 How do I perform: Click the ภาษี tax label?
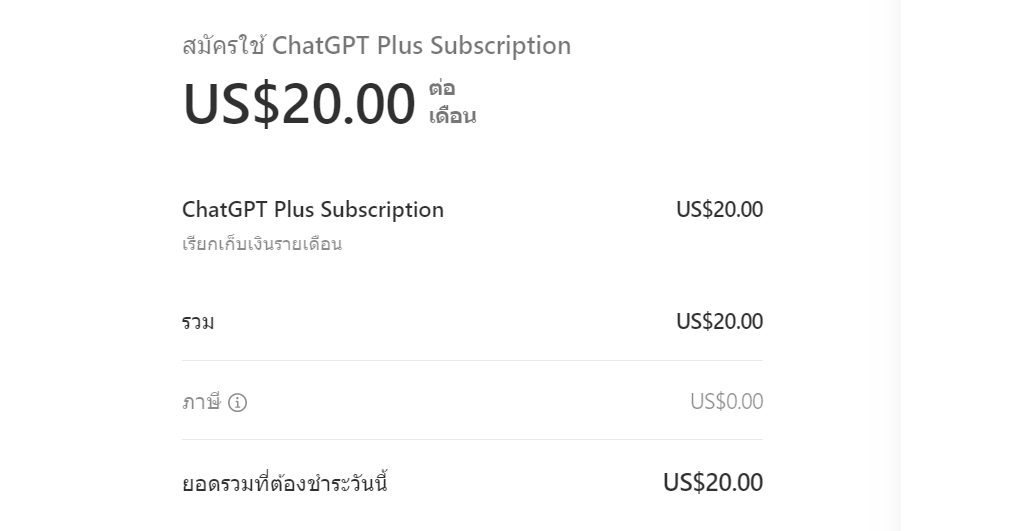coord(201,402)
